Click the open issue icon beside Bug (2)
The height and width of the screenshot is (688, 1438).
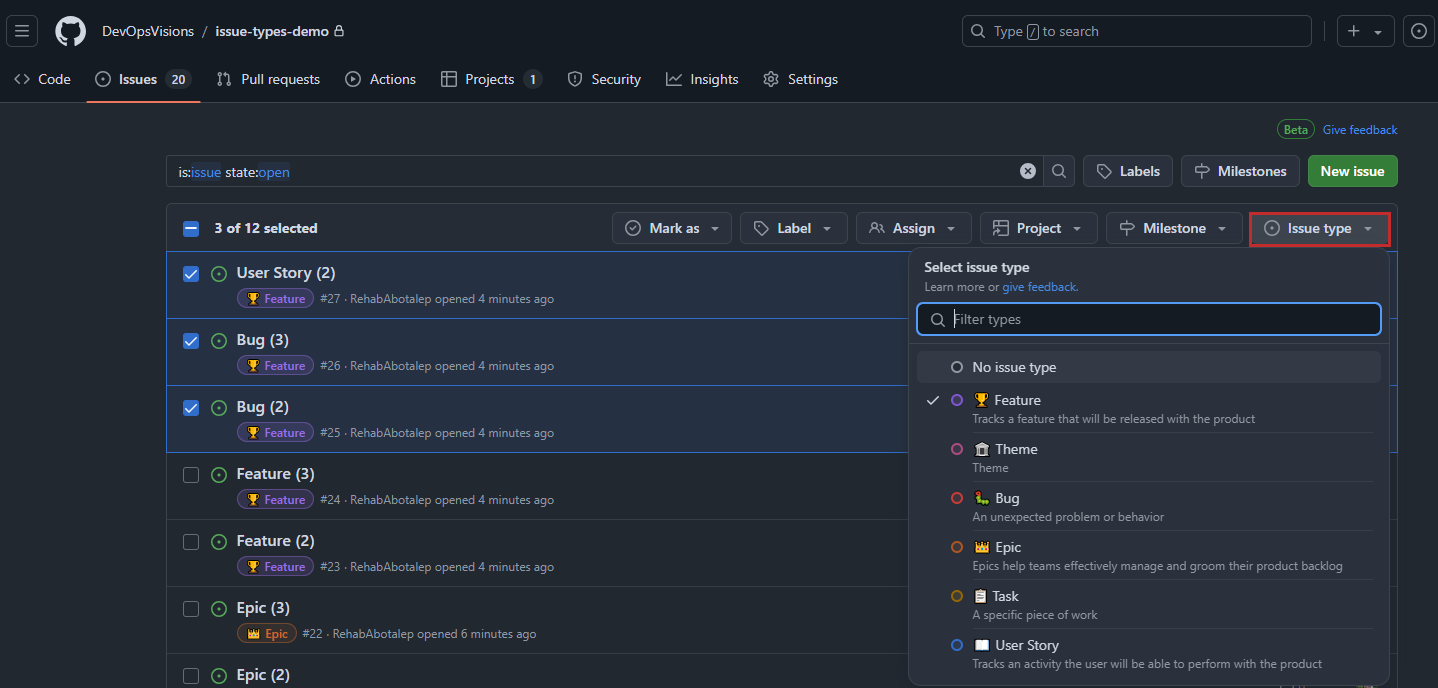coord(219,407)
